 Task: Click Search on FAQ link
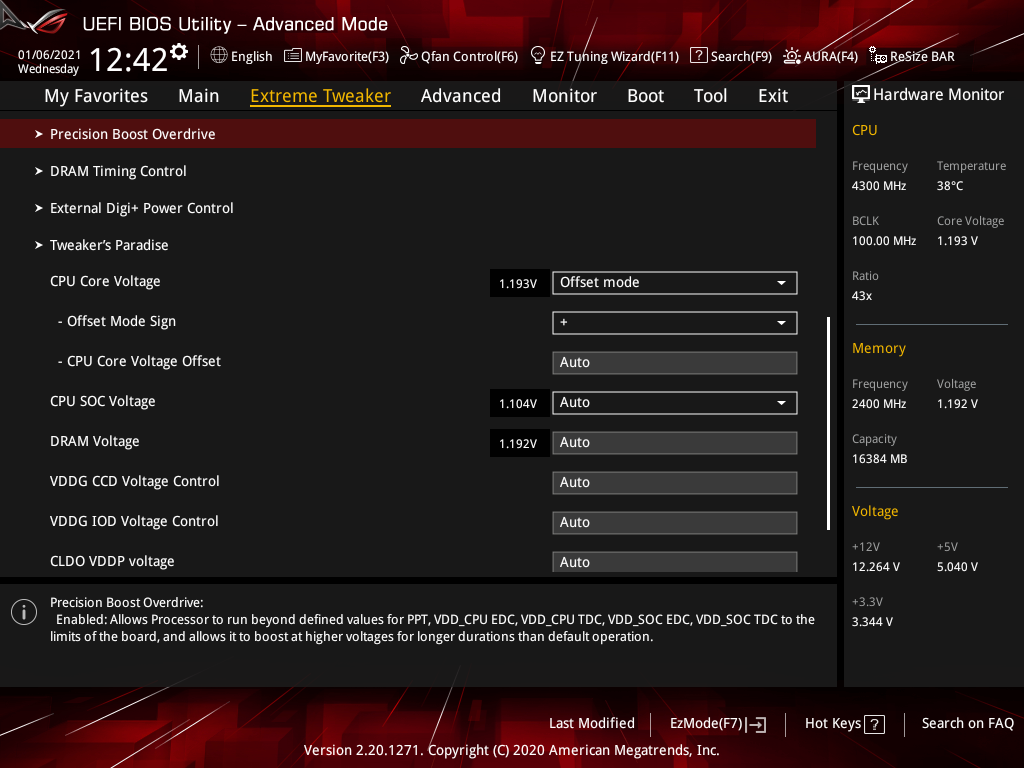[967, 724]
